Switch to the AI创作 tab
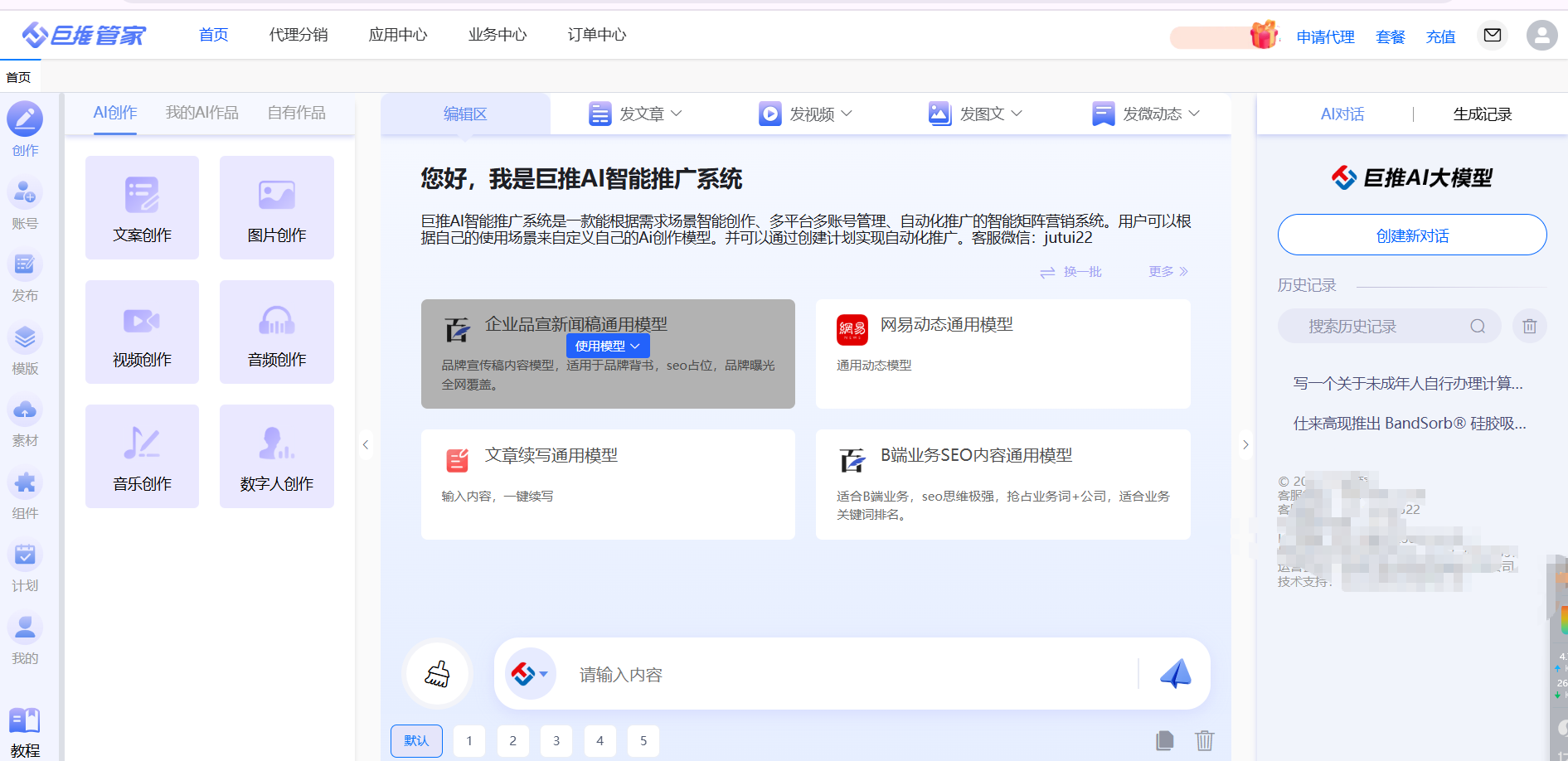The height and width of the screenshot is (761, 1568). (x=115, y=113)
